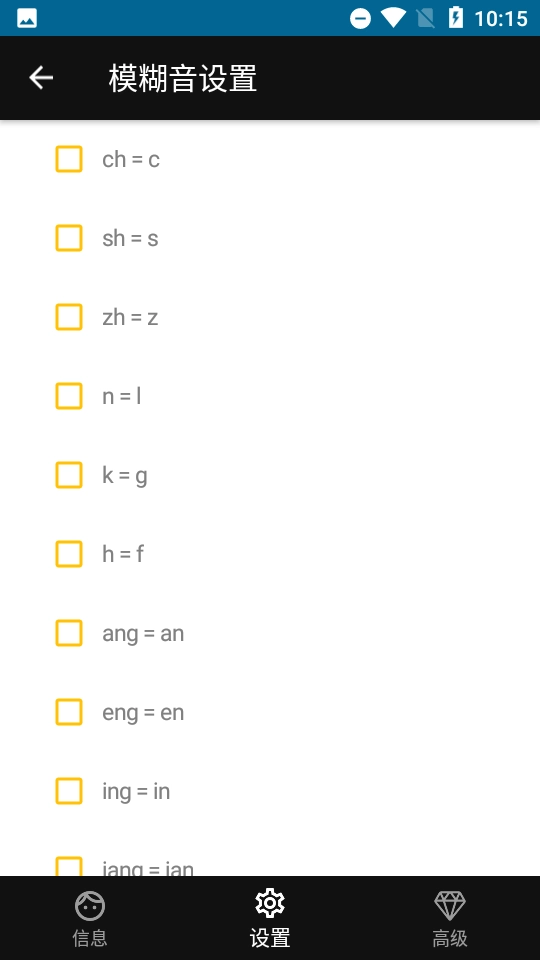Tick the k = g checkbox

click(69, 475)
